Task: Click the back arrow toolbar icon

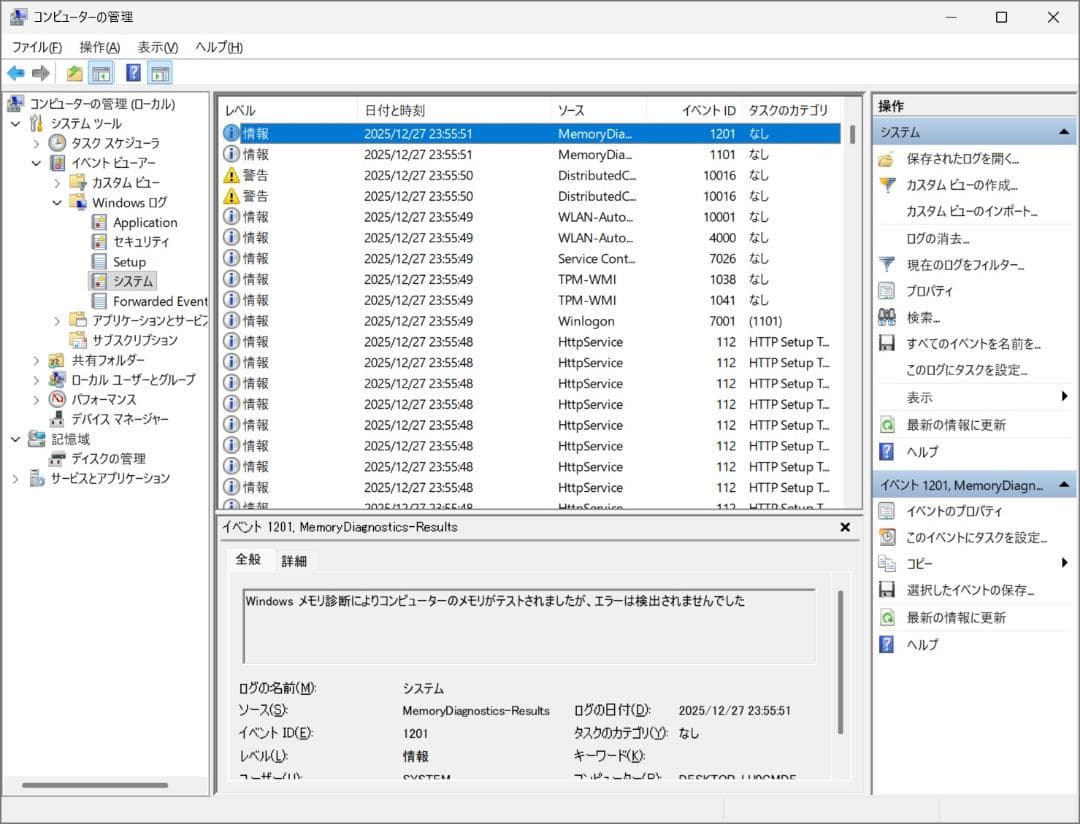Action: pyautogui.click(x=16, y=73)
